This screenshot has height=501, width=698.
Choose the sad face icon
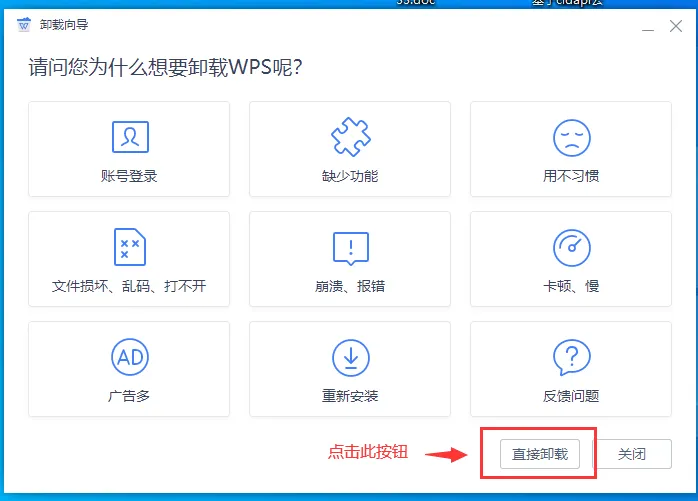[x=572, y=138]
